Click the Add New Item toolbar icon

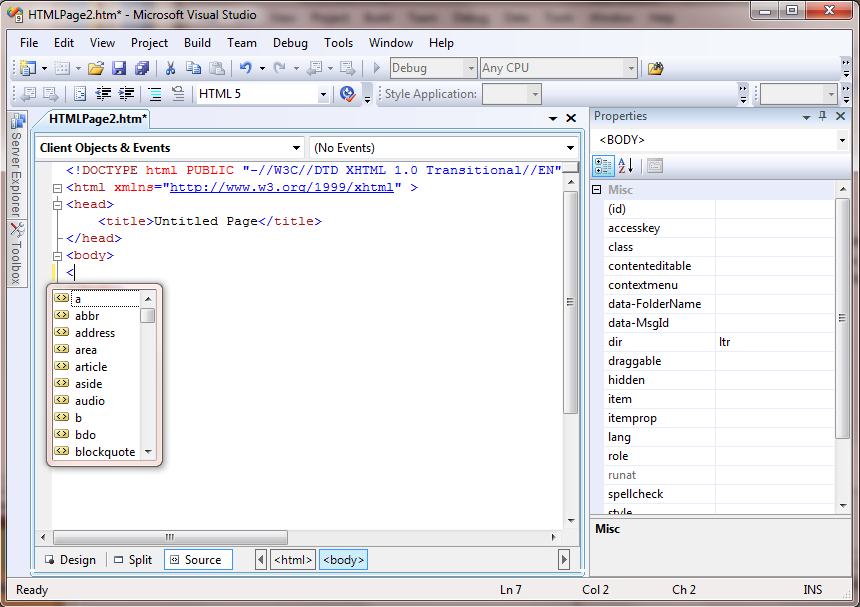click(x=62, y=68)
